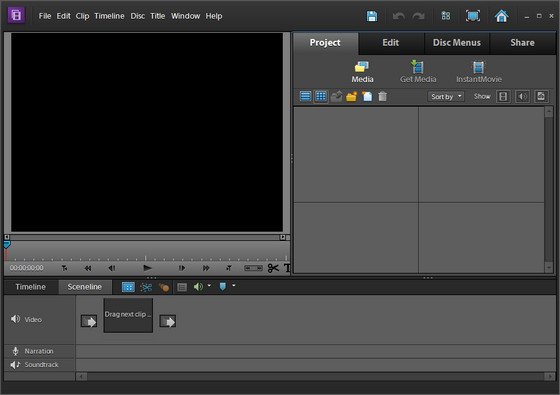Click the Drag next clip placeholder

(x=128, y=315)
